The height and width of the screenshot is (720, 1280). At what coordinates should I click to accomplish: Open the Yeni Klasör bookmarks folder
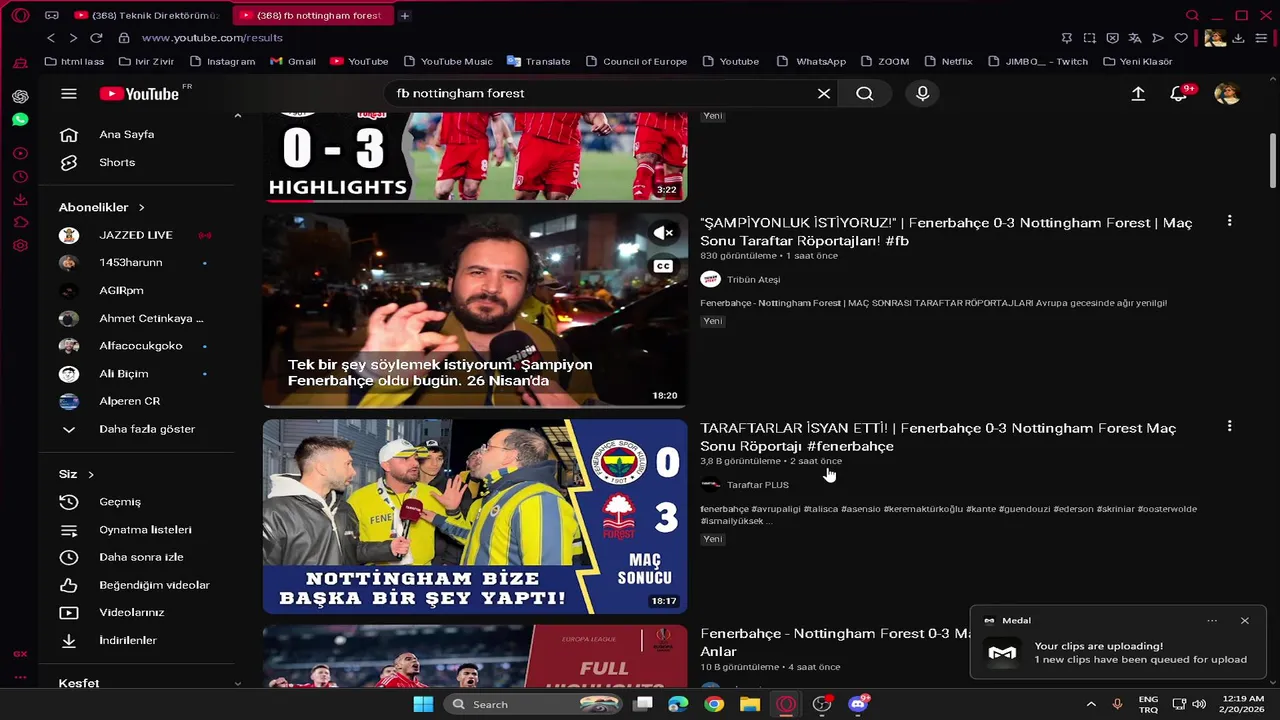1137,61
